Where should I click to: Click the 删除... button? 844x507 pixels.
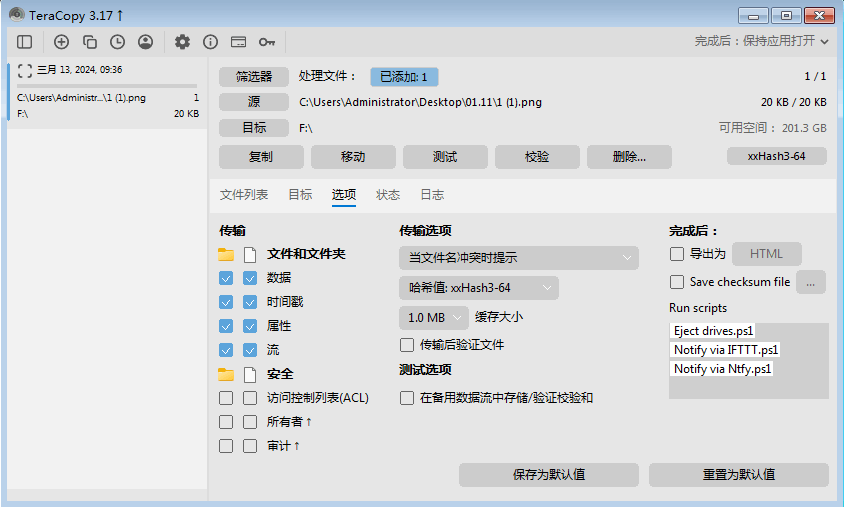pos(629,157)
